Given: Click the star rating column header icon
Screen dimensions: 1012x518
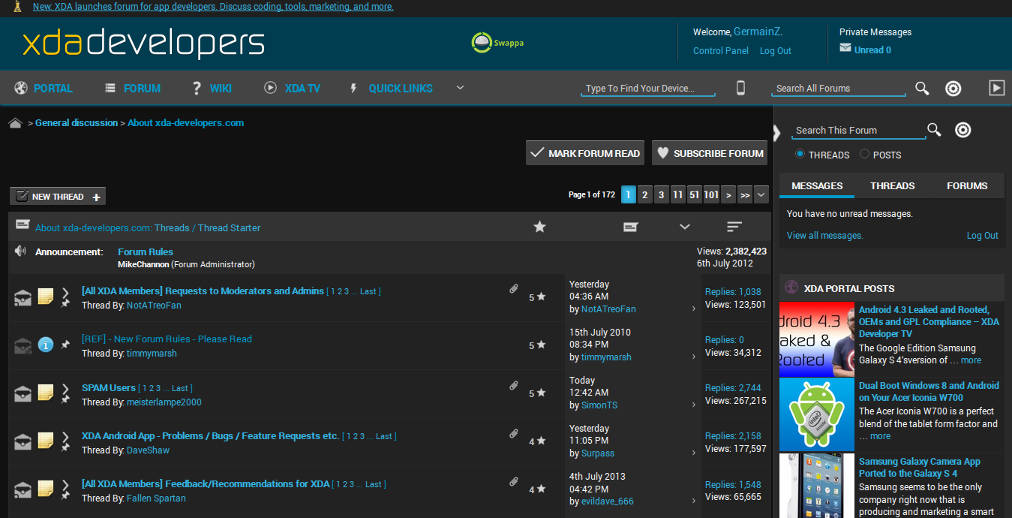Looking at the screenshot, I should coord(540,227).
